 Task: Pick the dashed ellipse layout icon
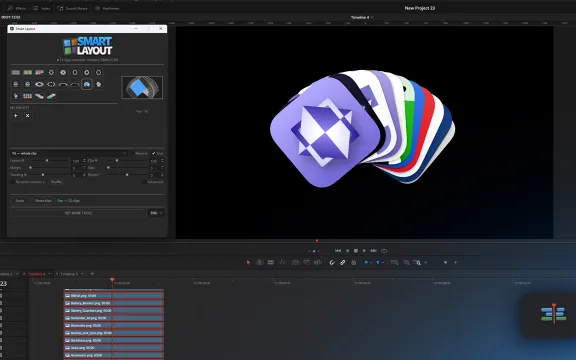pyautogui.click(x=51, y=84)
